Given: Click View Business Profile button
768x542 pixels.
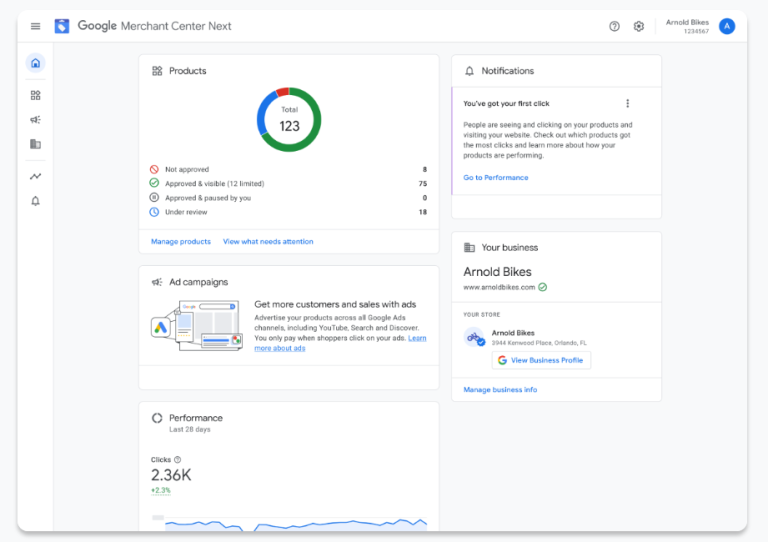Looking at the screenshot, I should [x=541, y=360].
